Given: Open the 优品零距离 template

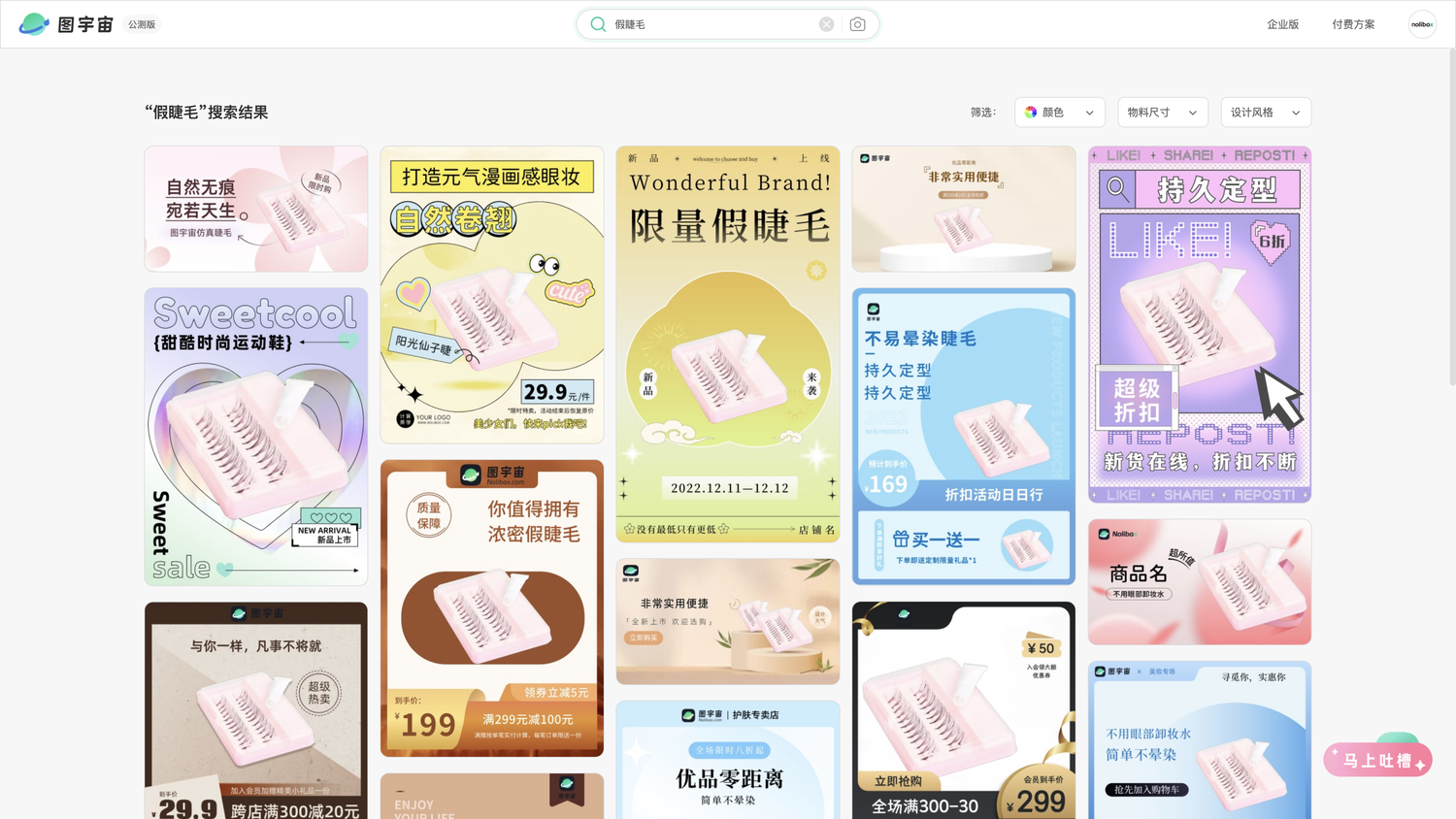Looking at the screenshot, I should [x=728, y=760].
